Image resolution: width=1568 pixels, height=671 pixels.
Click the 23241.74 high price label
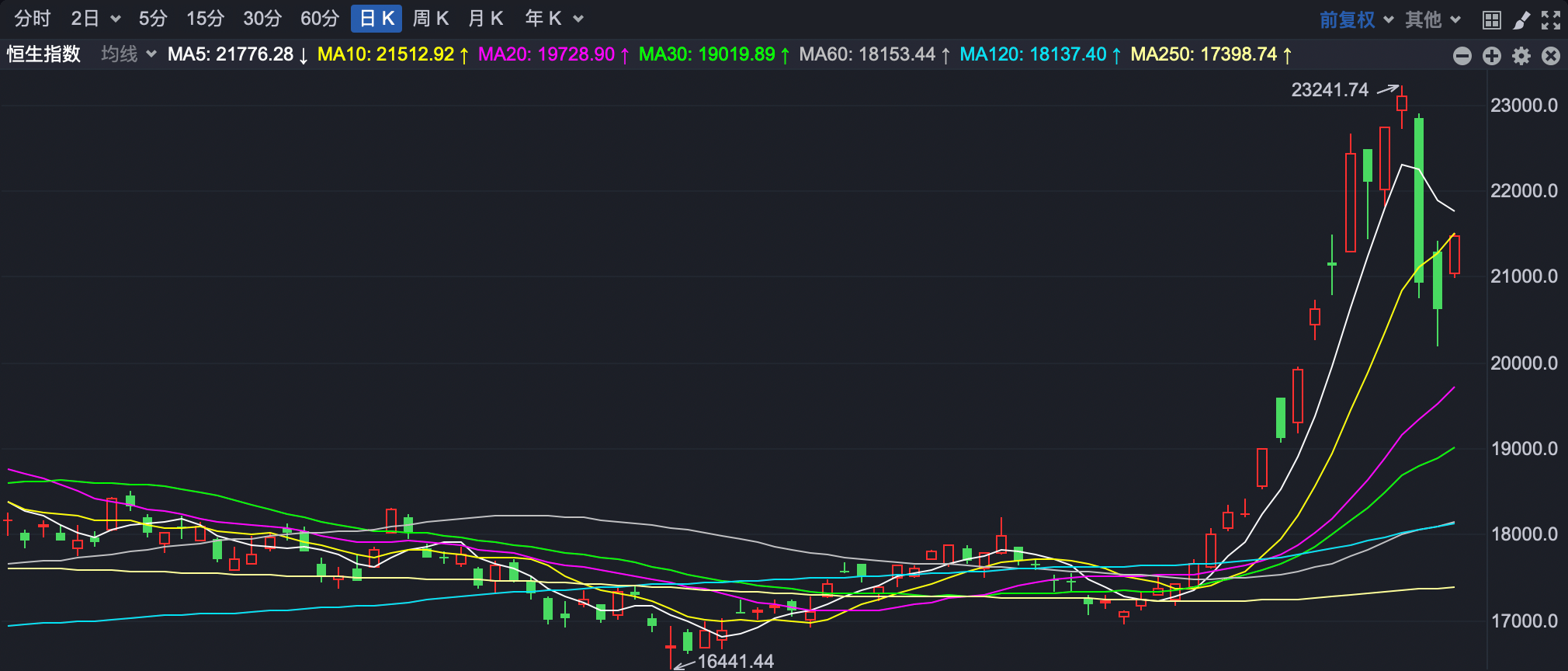pos(1330,90)
